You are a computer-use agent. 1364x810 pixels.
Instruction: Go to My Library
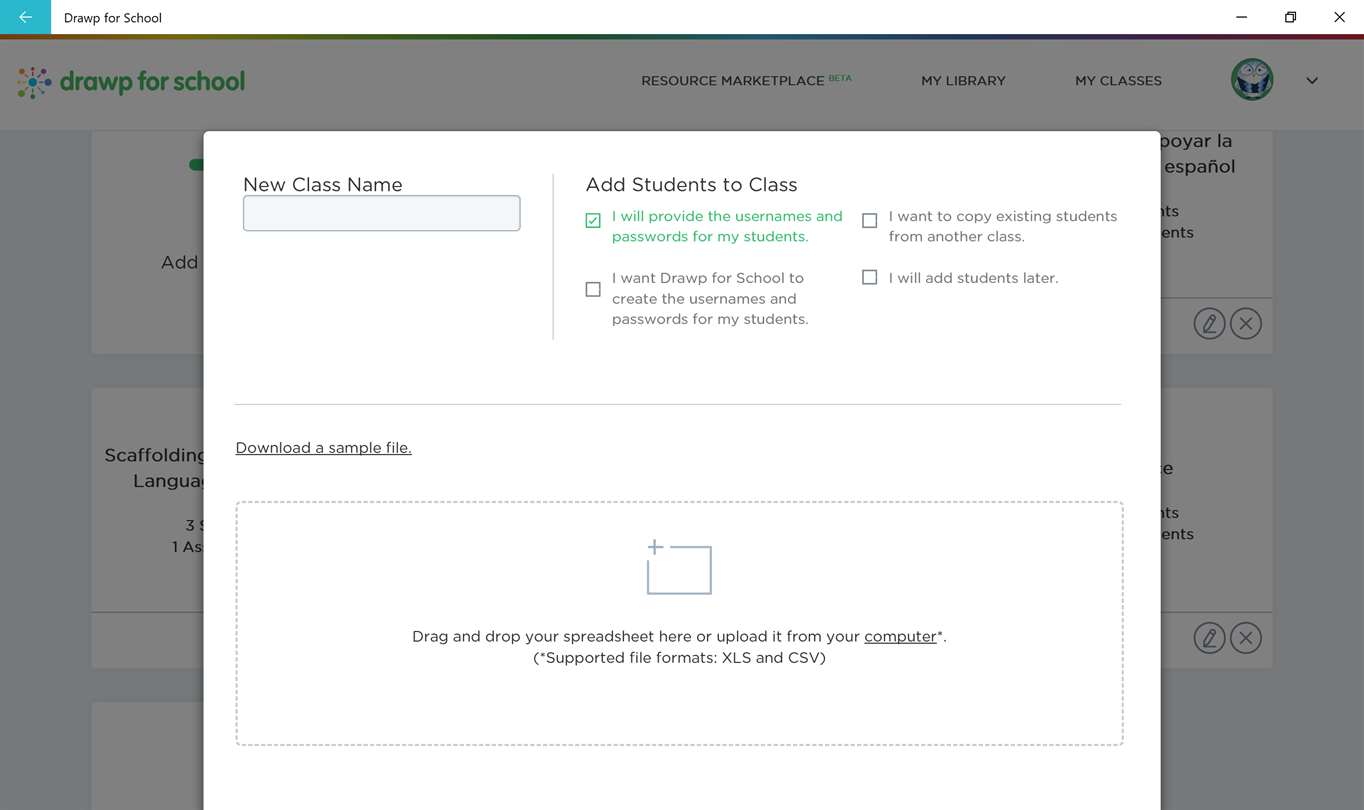pos(963,81)
